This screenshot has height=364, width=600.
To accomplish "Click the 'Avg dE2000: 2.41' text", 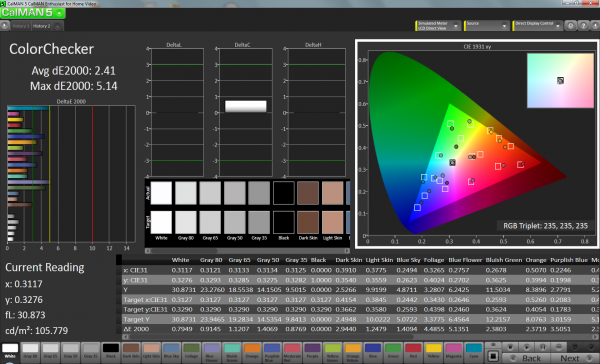I will 73,71.
